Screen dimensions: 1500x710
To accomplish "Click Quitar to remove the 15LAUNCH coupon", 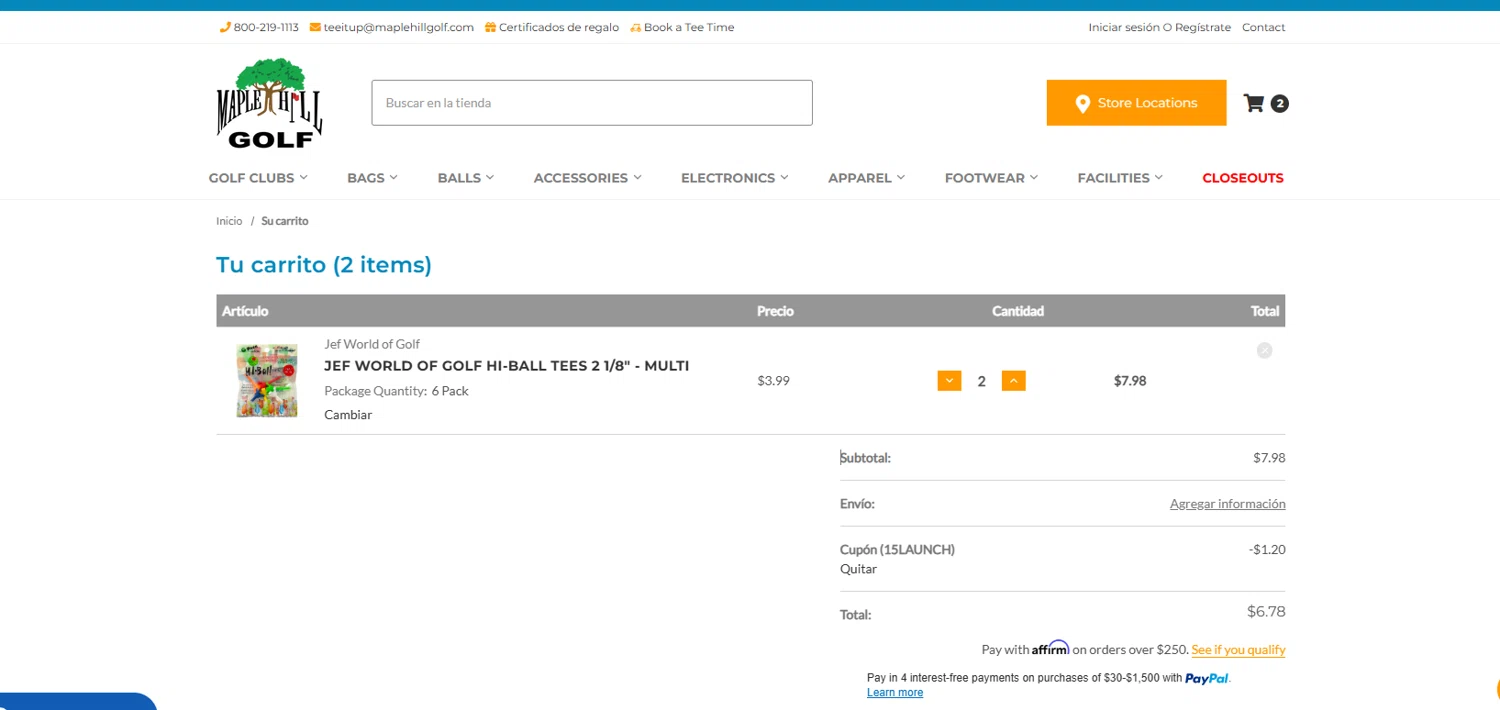I will click(858, 569).
